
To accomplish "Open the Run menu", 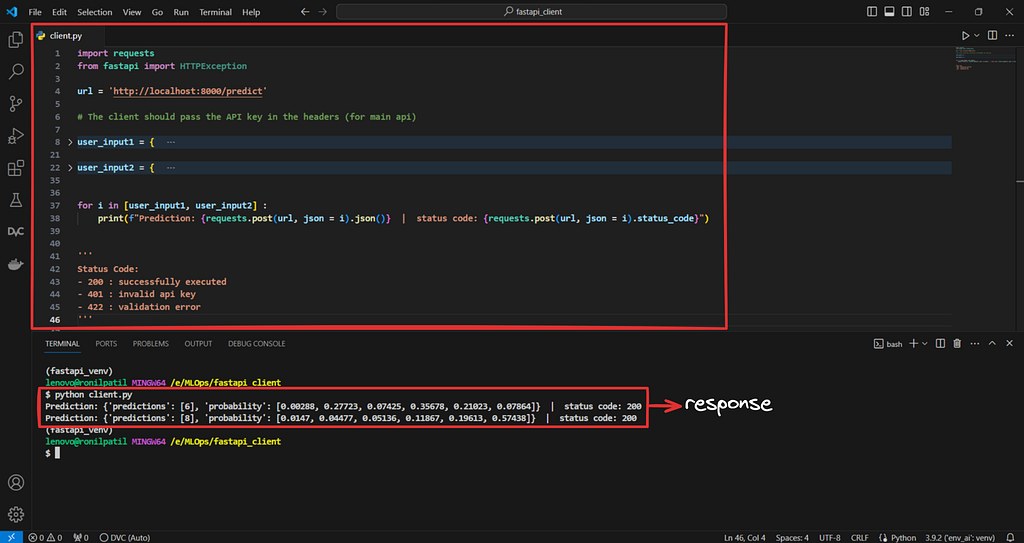I will pyautogui.click(x=181, y=12).
